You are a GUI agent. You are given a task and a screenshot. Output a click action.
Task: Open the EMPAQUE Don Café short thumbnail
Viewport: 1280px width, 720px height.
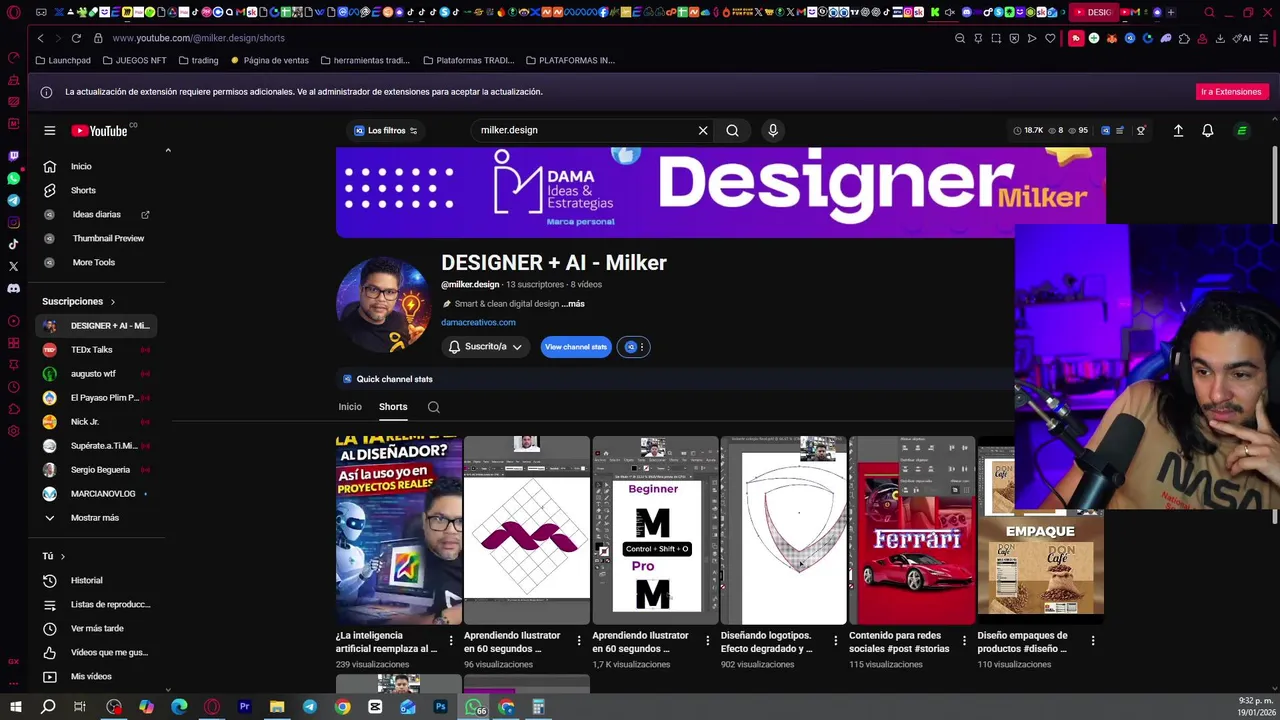[x=1040, y=530]
